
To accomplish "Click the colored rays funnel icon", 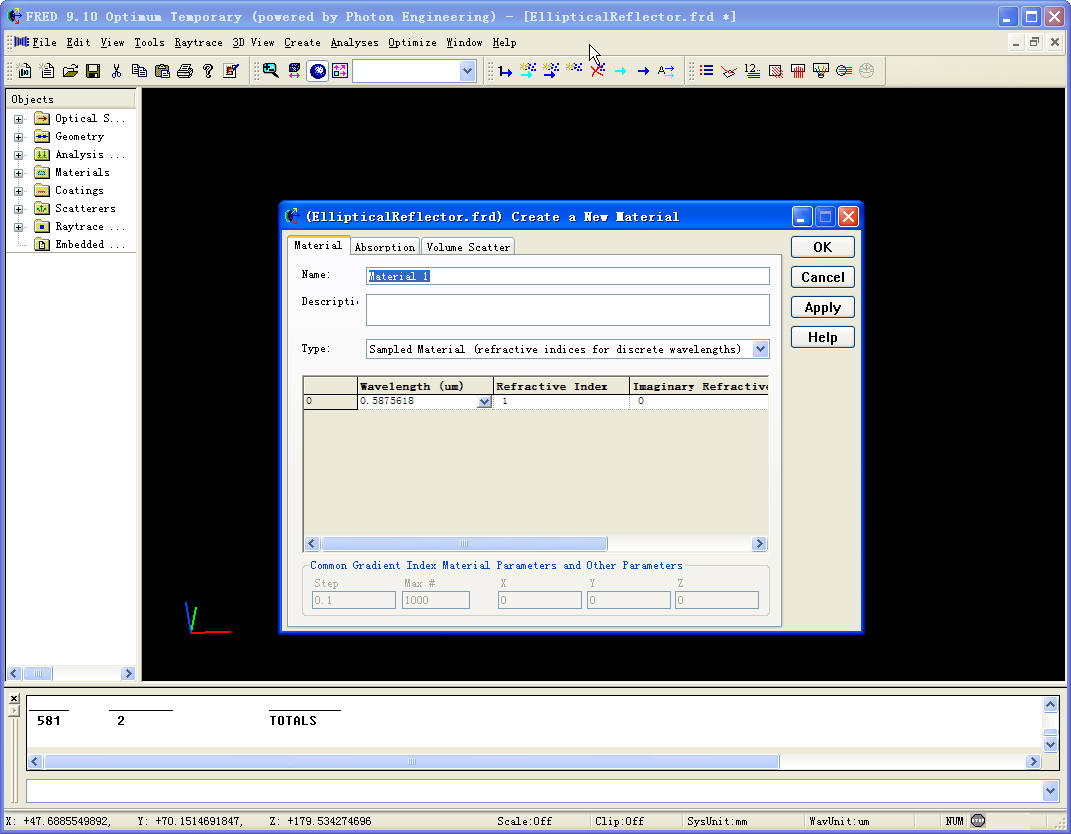I will (821, 70).
